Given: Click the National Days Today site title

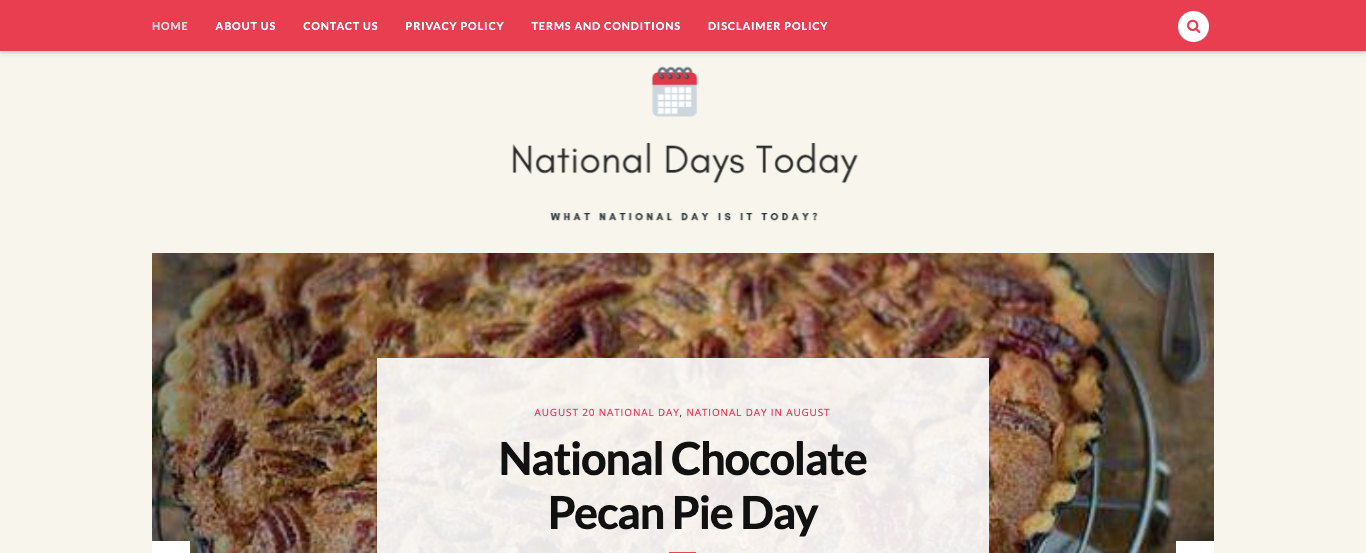Looking at the screenshot, I should pos(684,161).
